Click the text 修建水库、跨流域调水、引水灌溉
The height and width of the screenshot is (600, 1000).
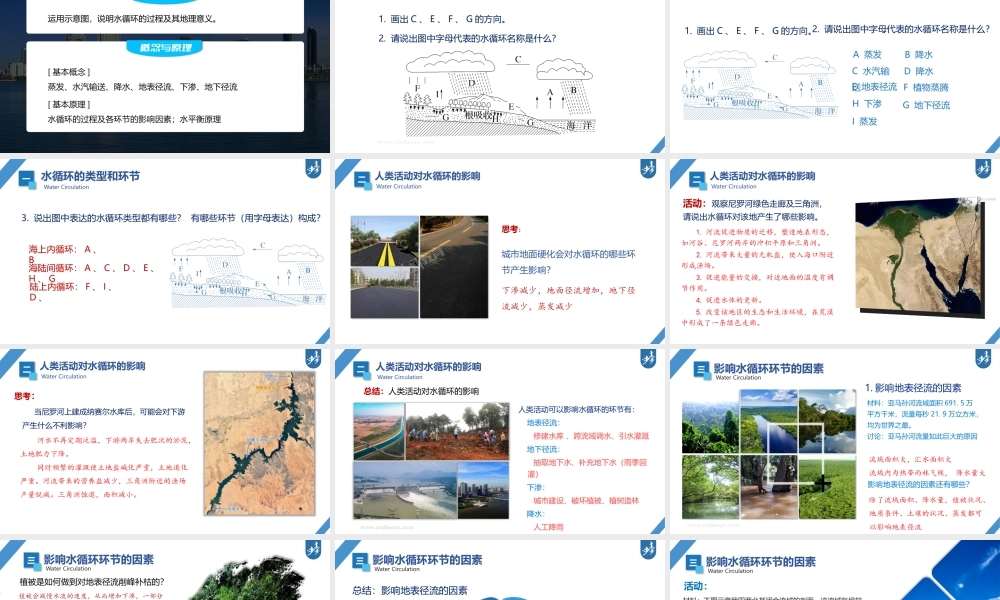(x=591, y=435)
